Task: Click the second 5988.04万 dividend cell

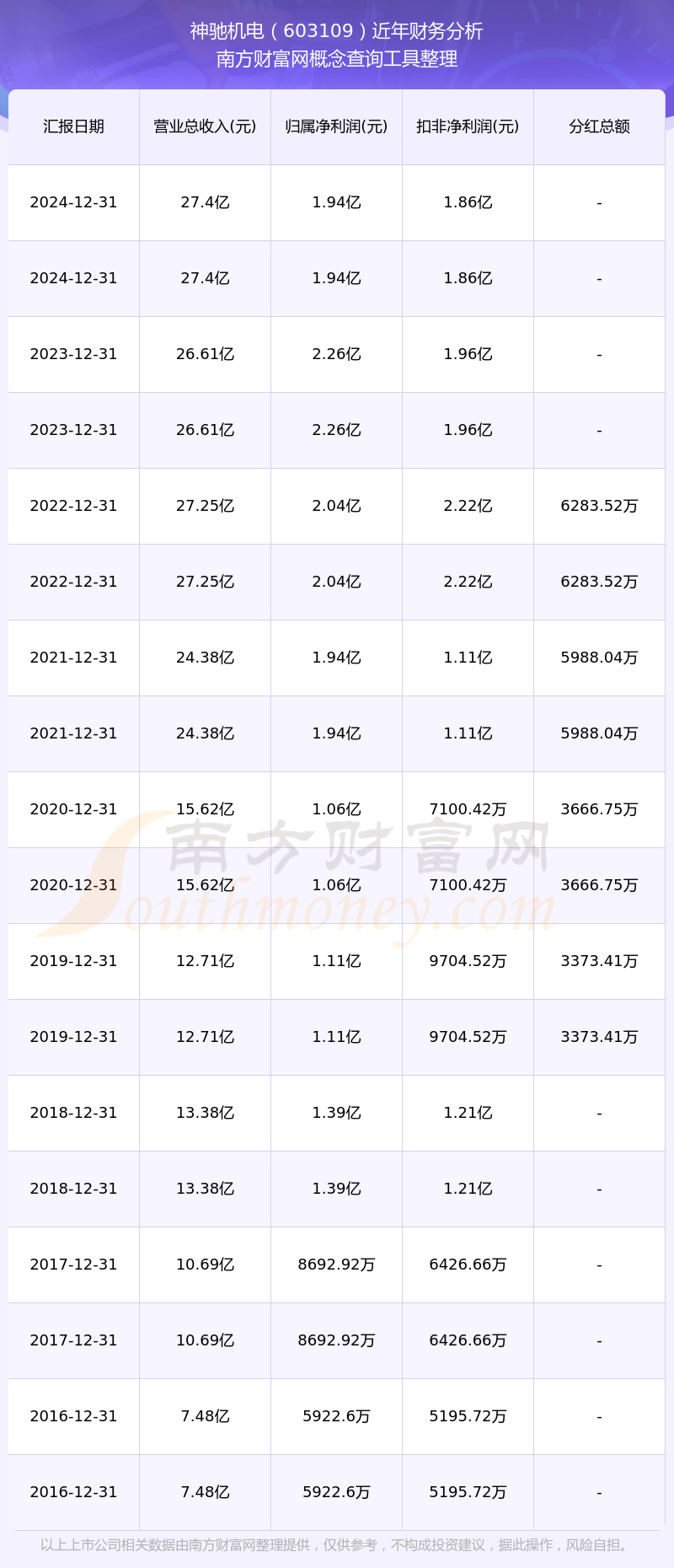Action: [x=599, y=733]
